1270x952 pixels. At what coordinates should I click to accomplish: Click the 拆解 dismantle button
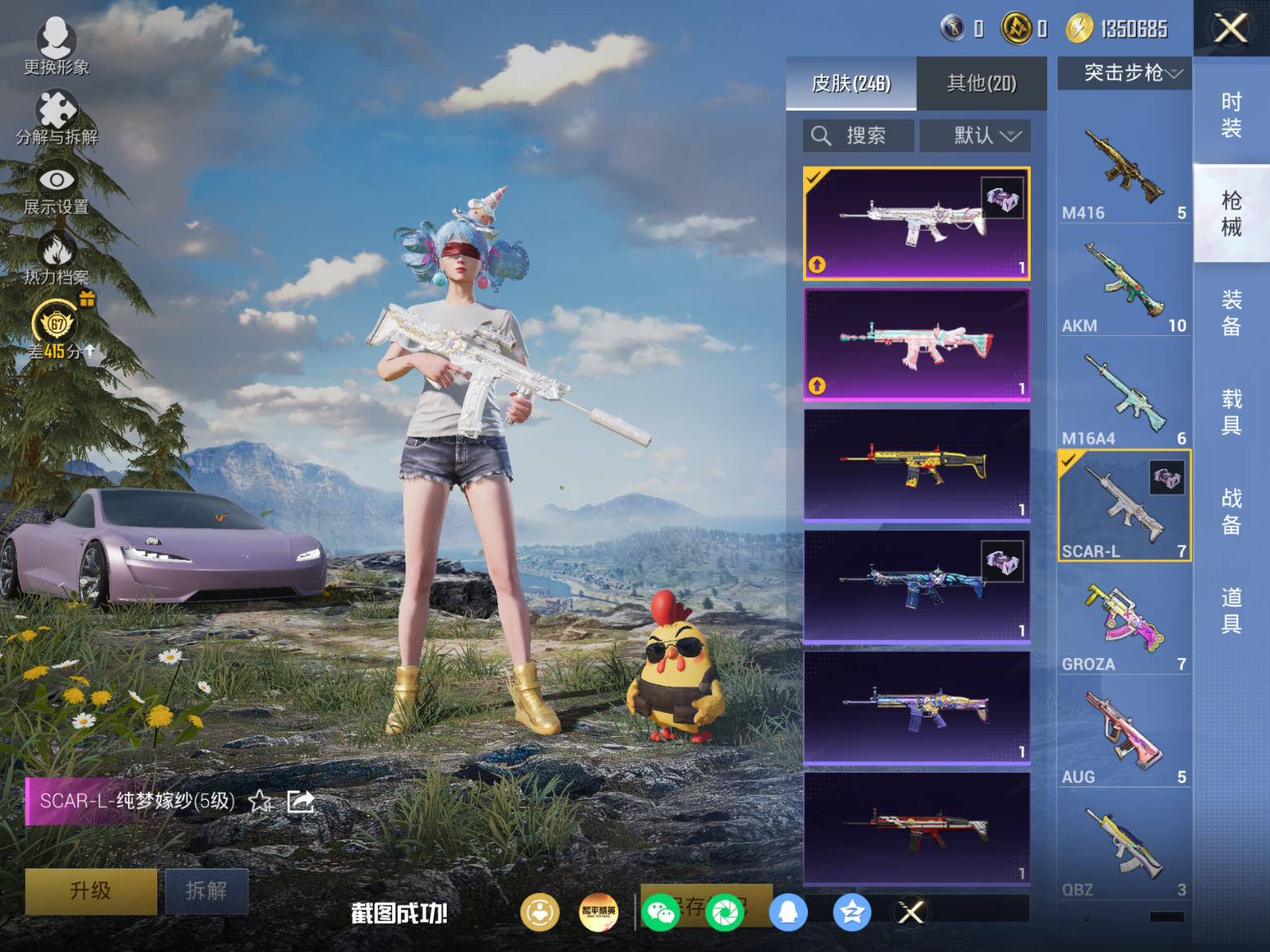pyautogui.click(x=207, y=891)
